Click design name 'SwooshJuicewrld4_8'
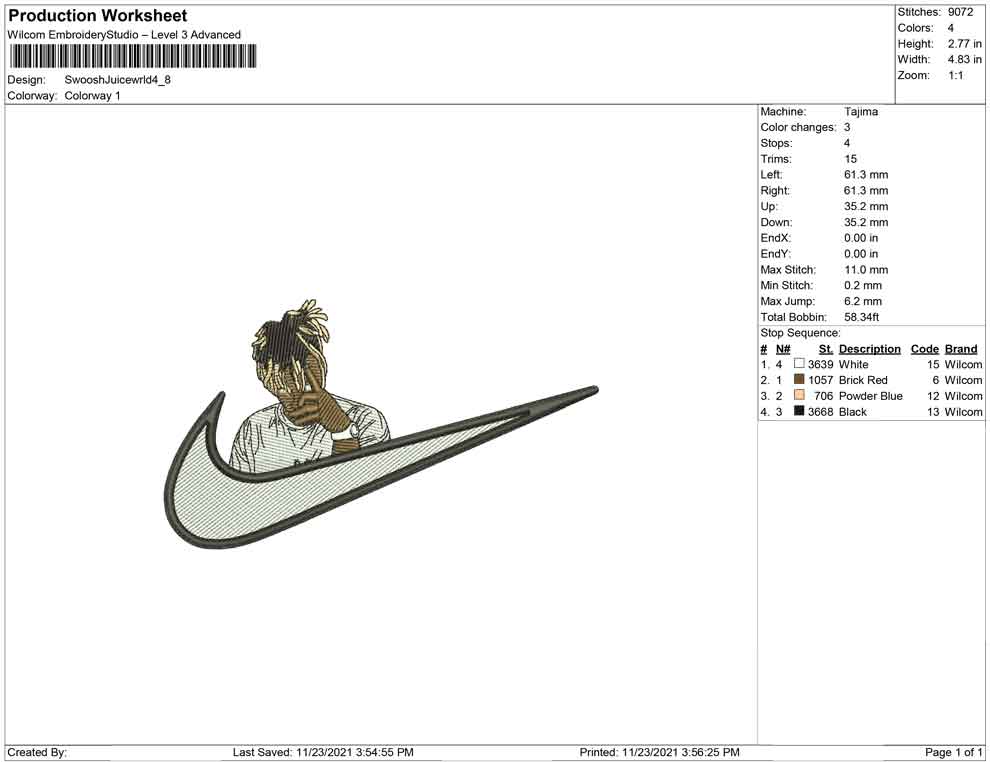Screen dimensions: 990x762 [117, 80]
